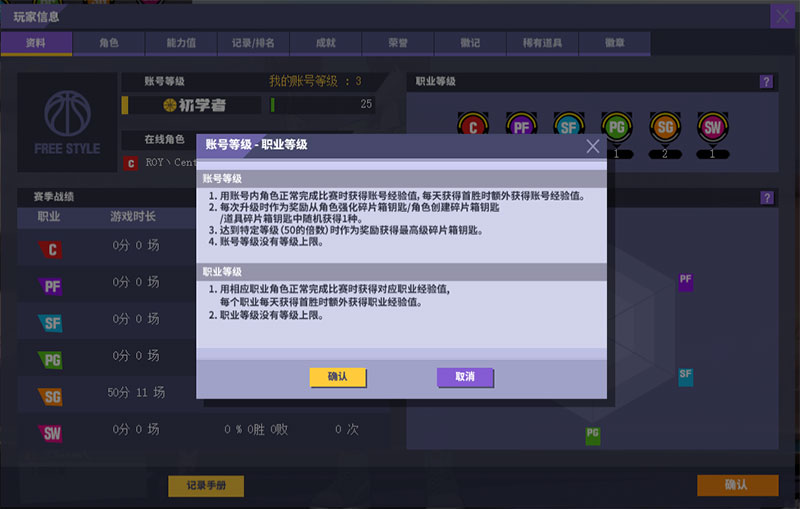Click the SW job level badge
This screenshot has width=800, height=509.
point(713,128)
